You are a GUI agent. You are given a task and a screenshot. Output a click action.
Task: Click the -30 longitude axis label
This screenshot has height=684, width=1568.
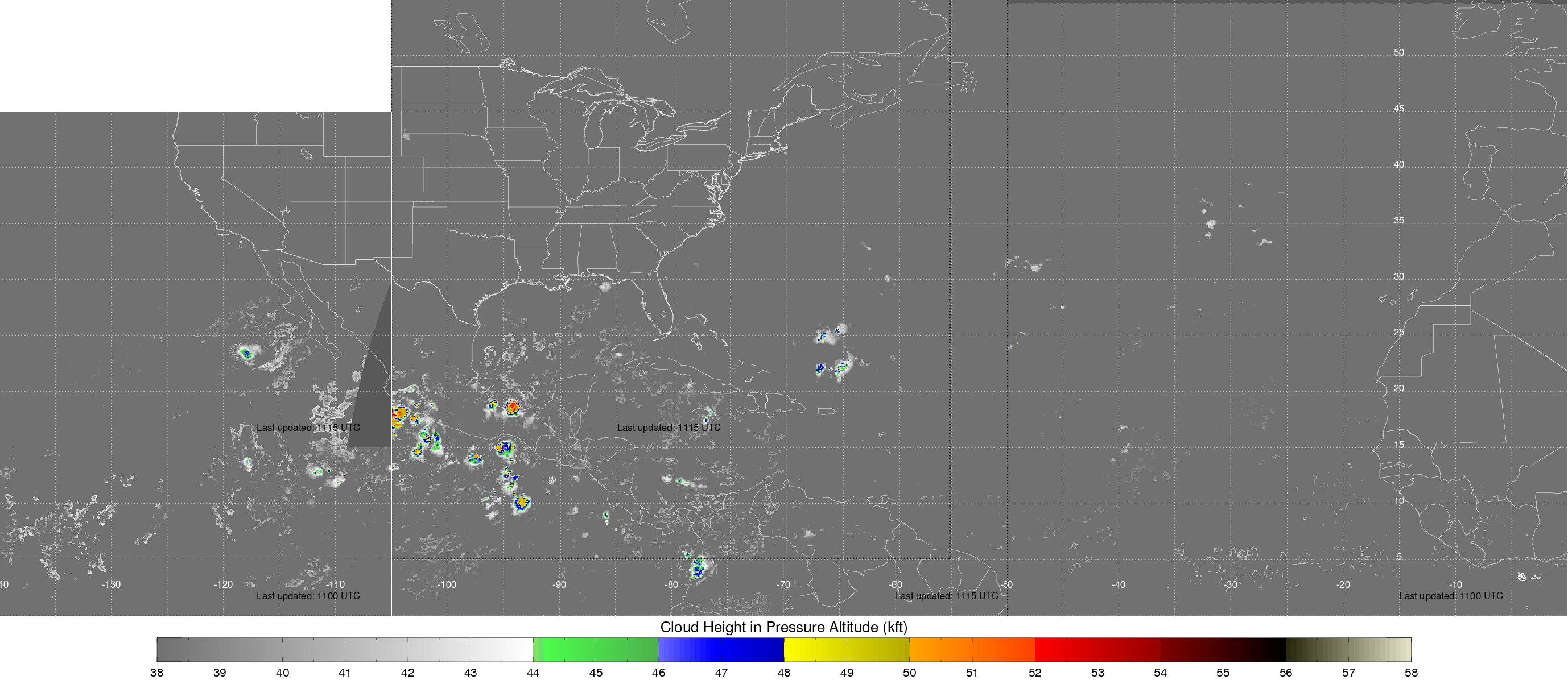coord(1231,584)
